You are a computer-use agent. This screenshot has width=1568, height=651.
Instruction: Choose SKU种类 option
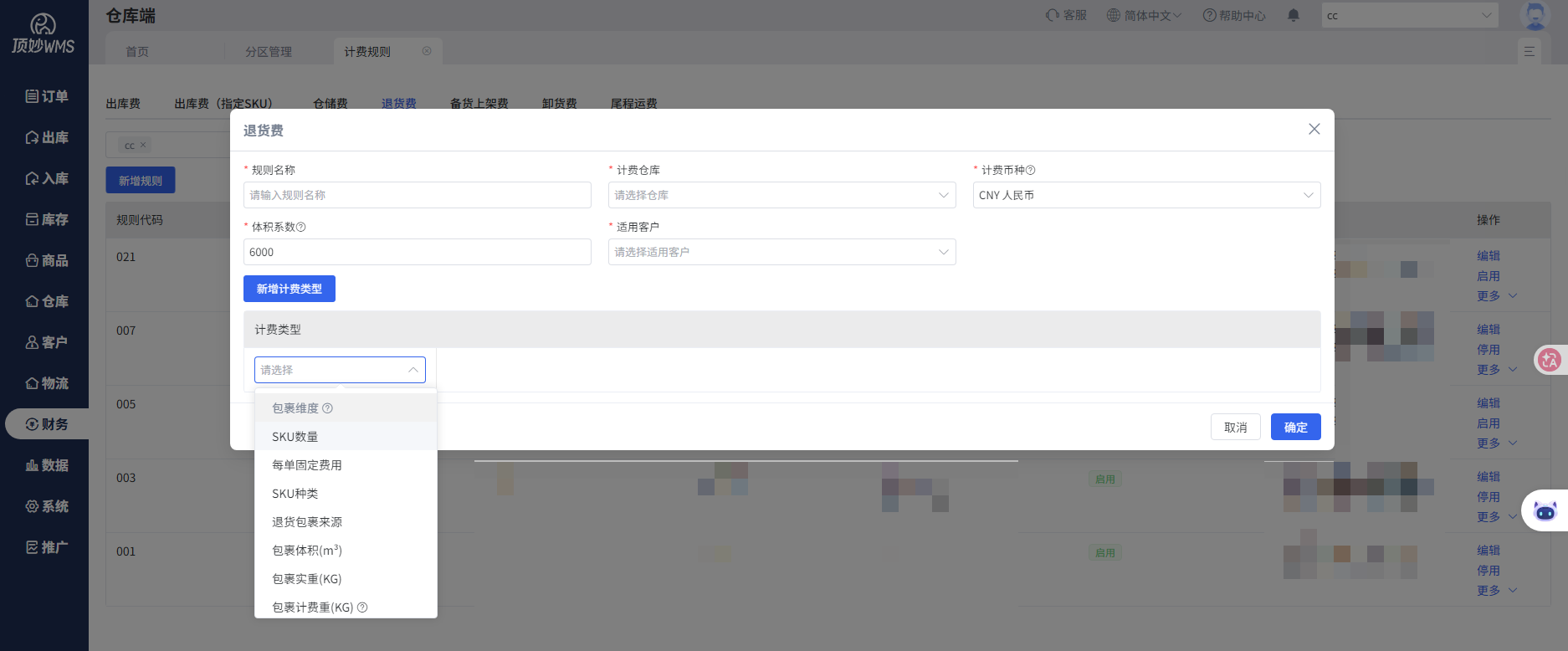346,494
